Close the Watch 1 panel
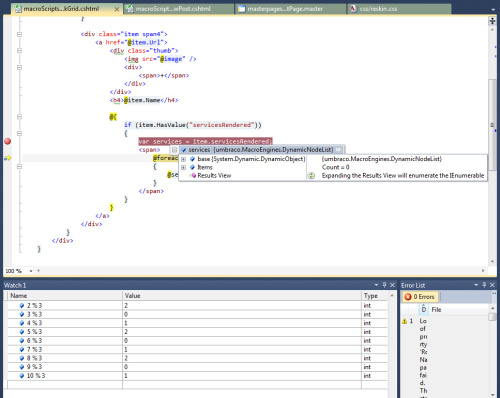The height and width of the screenshot is (398, 500). point(392,285)
